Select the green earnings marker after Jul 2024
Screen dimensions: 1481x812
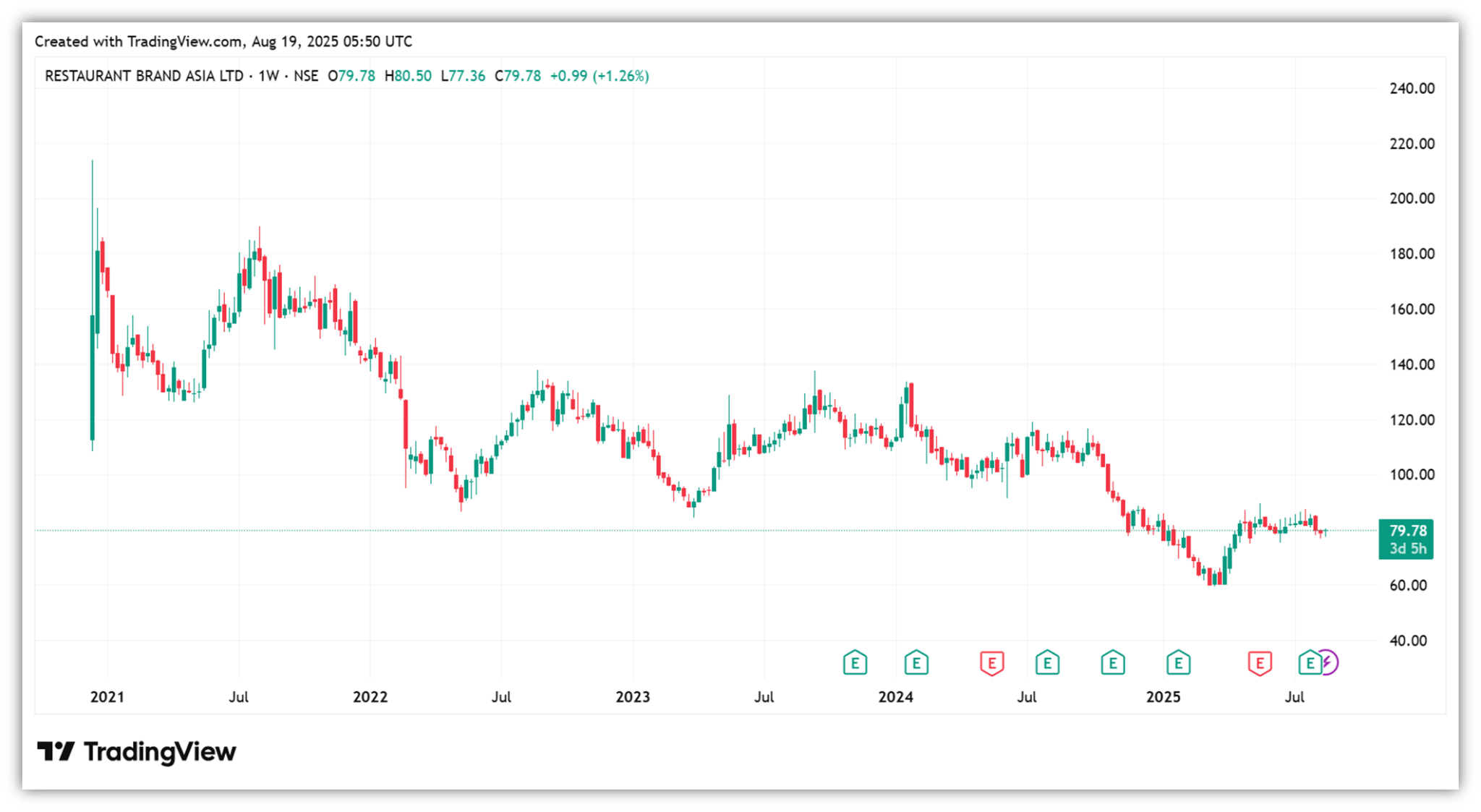pos(1047,662)
